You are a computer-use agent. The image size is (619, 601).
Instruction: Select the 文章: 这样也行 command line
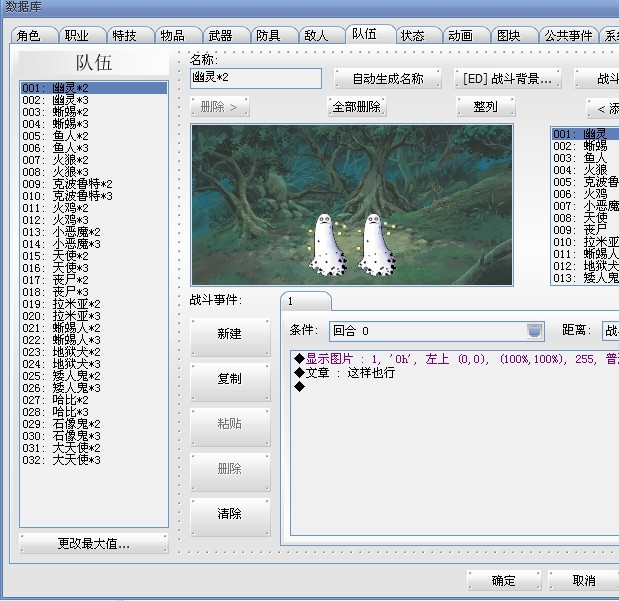(x=456, y=373)
